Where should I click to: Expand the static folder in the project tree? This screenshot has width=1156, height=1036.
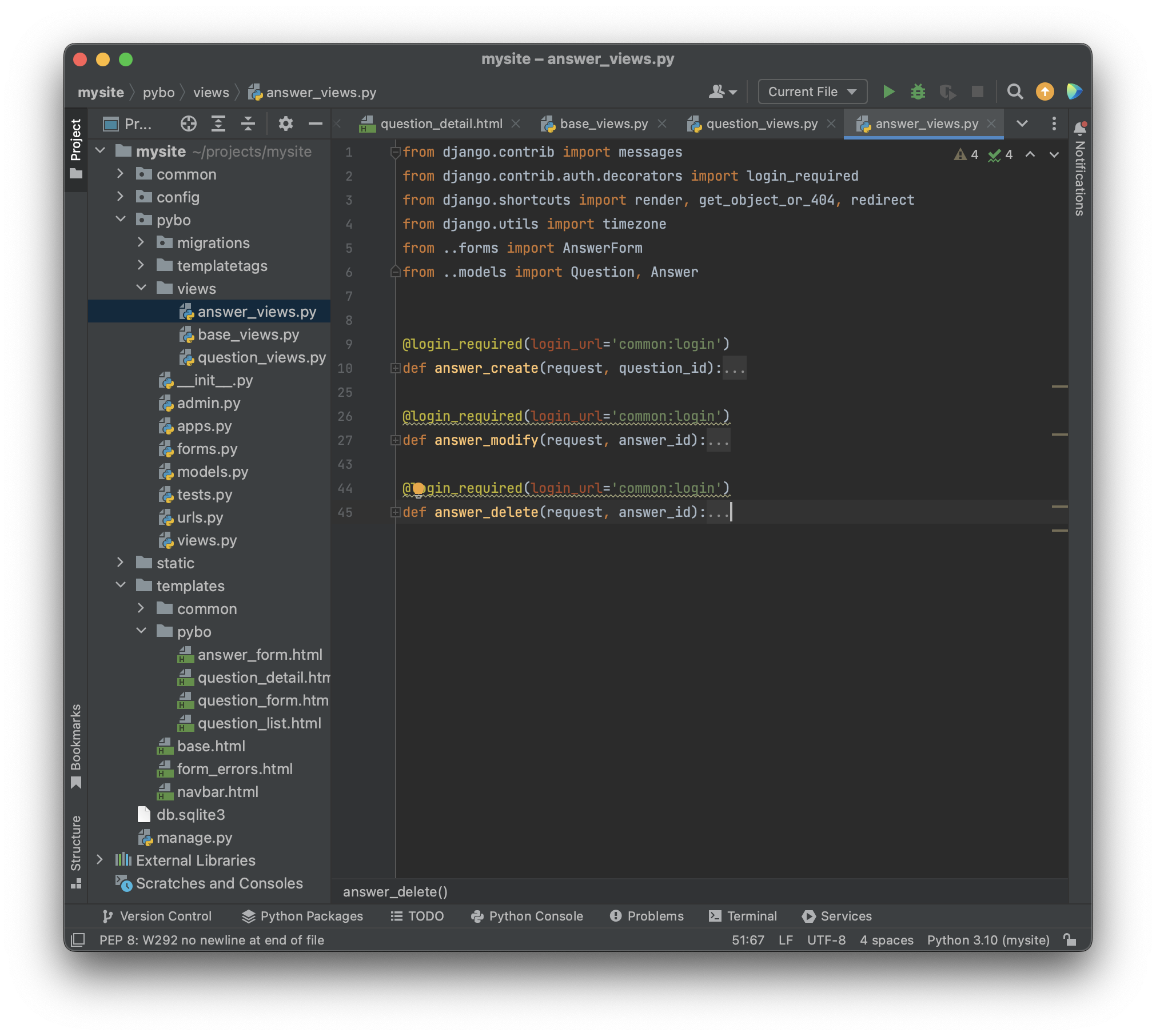120,563
